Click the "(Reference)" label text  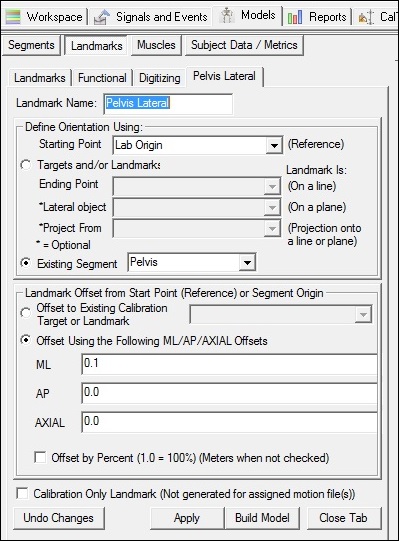pos(316,144)
